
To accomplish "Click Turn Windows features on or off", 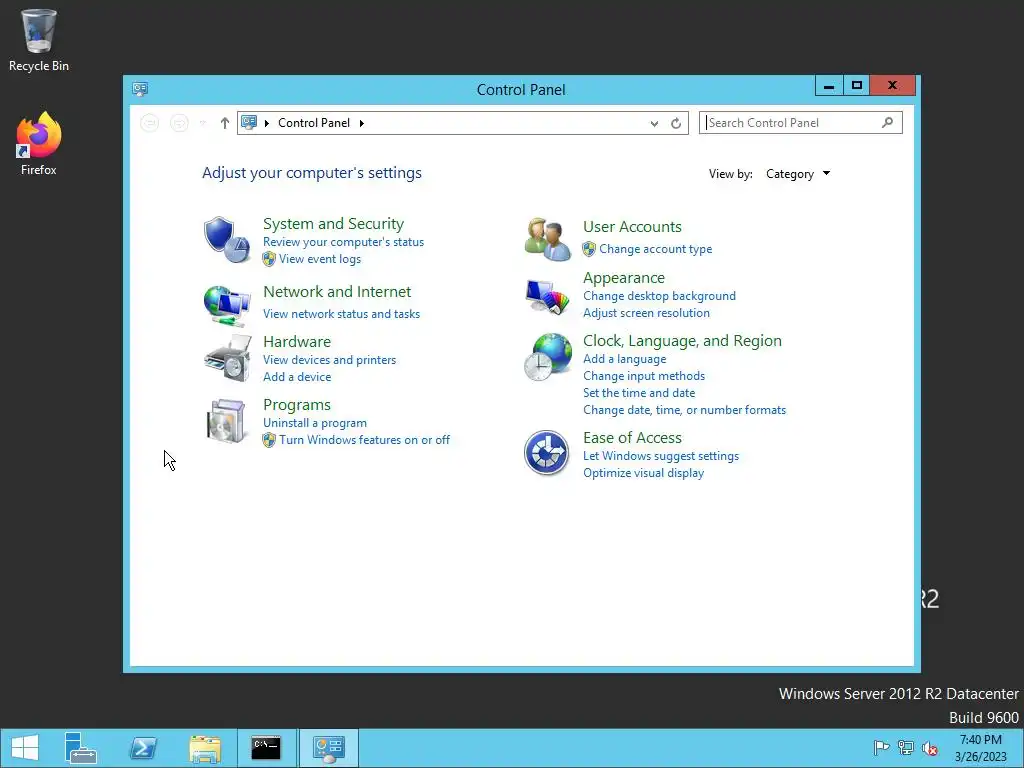I will pos(364,440).
